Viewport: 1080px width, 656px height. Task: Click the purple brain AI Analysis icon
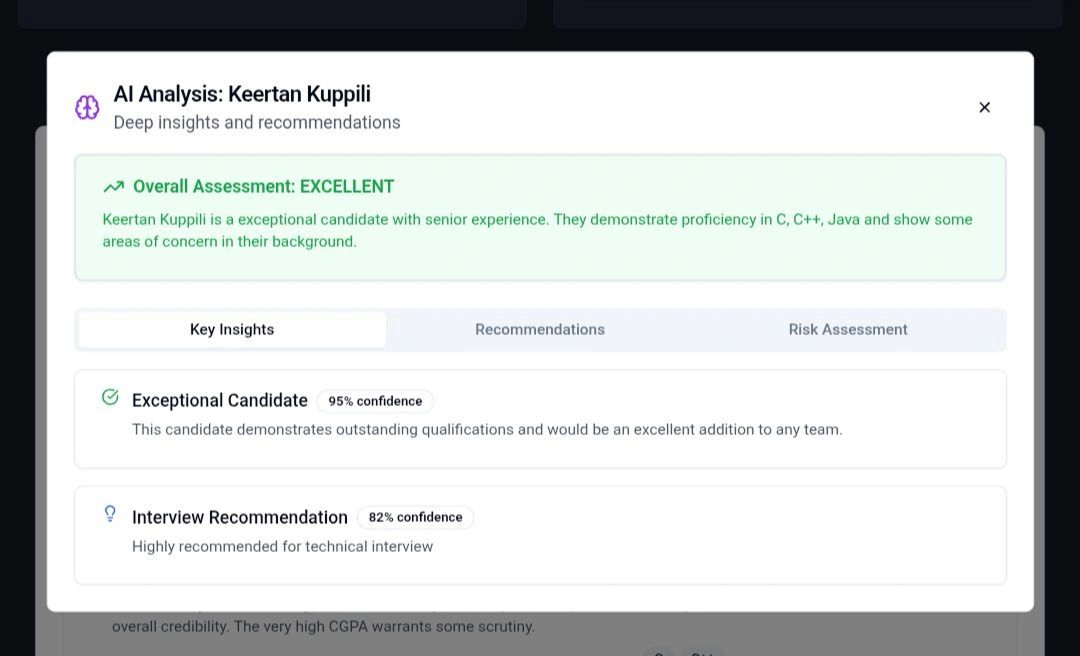click(87, 108)
